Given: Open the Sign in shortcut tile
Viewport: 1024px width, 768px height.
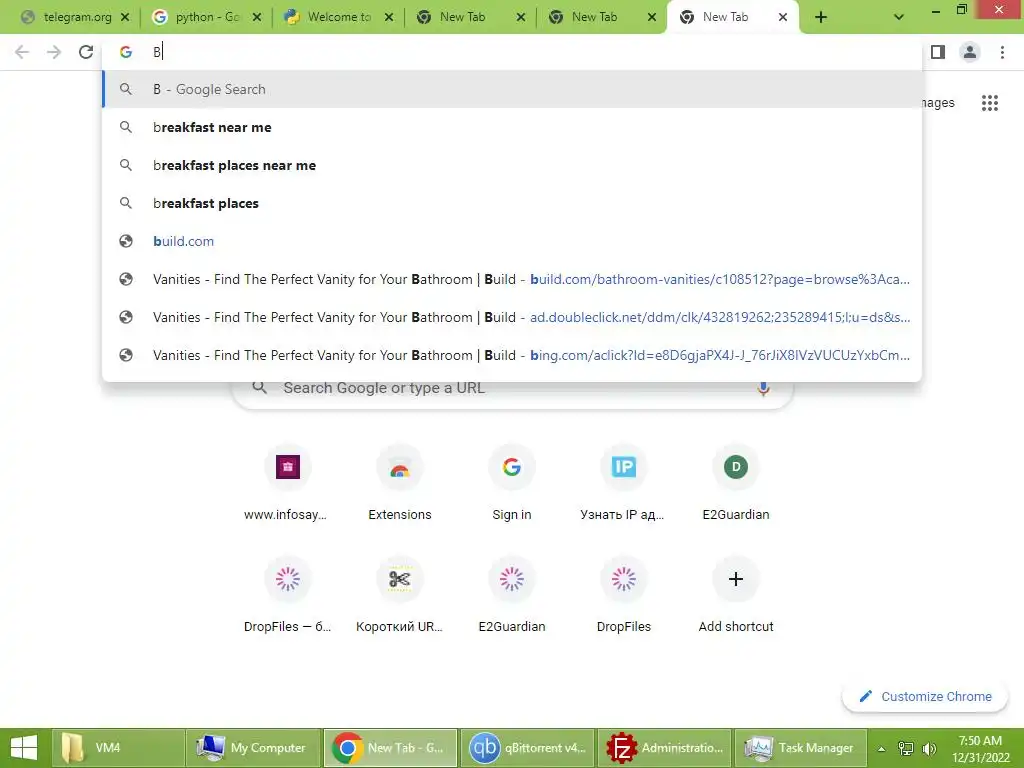Looking at the screenshot, I should coord(512,484).
